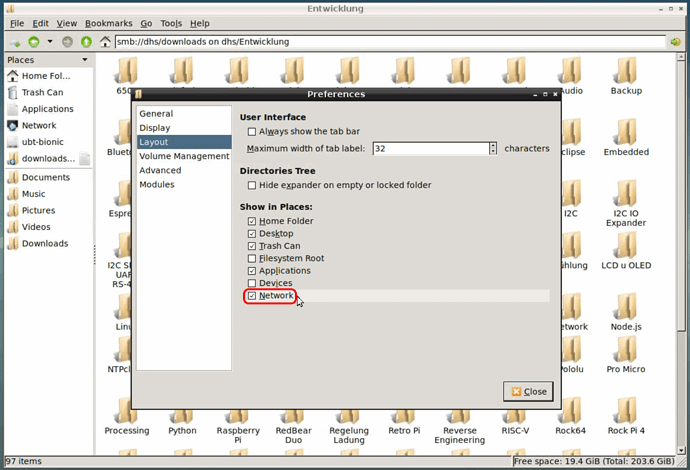Screen dimensions: 690x470
Task: Click the grey Forward toolbar icon
Action: (x=67, y=42)
